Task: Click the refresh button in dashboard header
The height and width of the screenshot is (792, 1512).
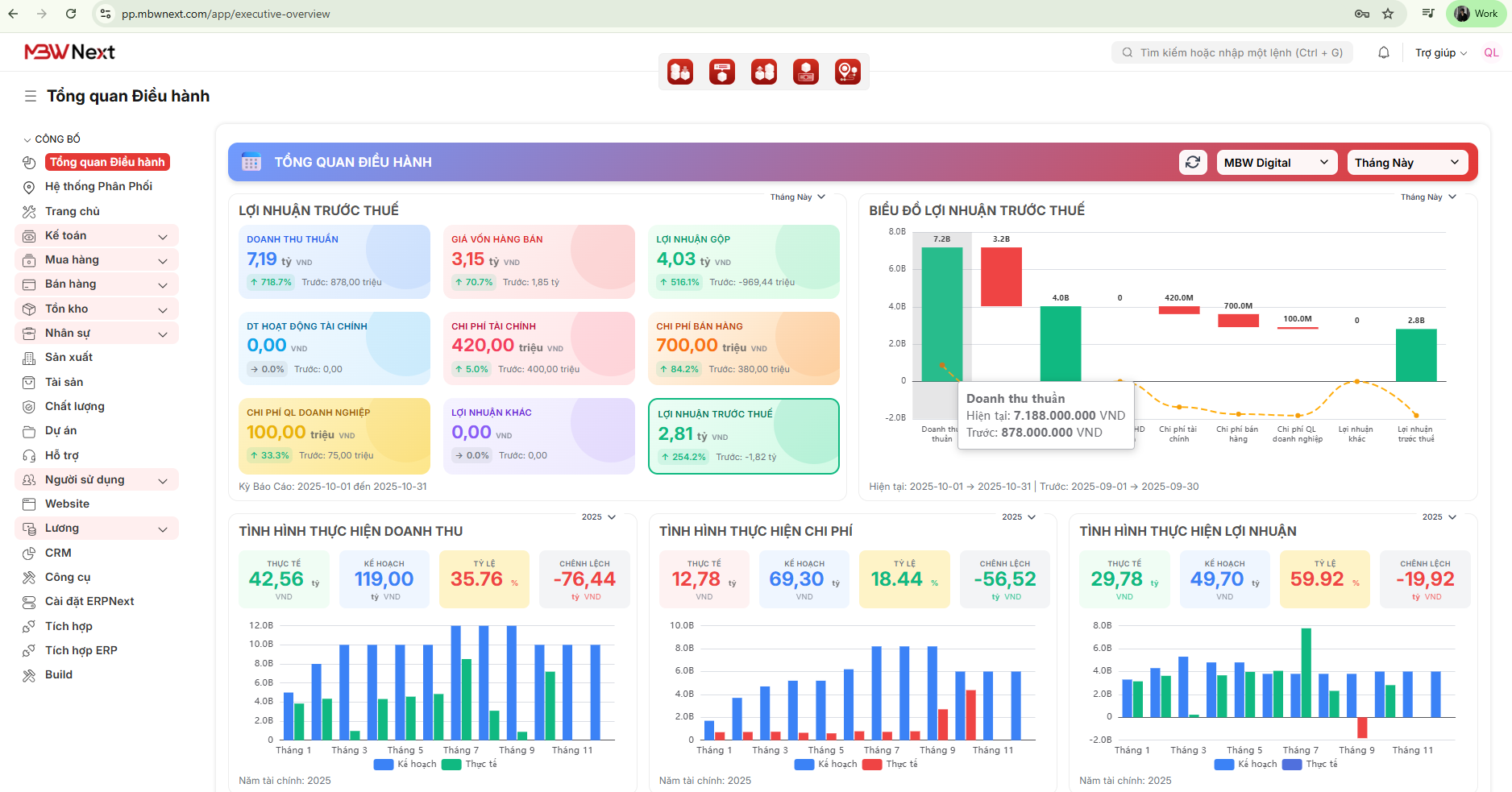Action: (1193, 163)
